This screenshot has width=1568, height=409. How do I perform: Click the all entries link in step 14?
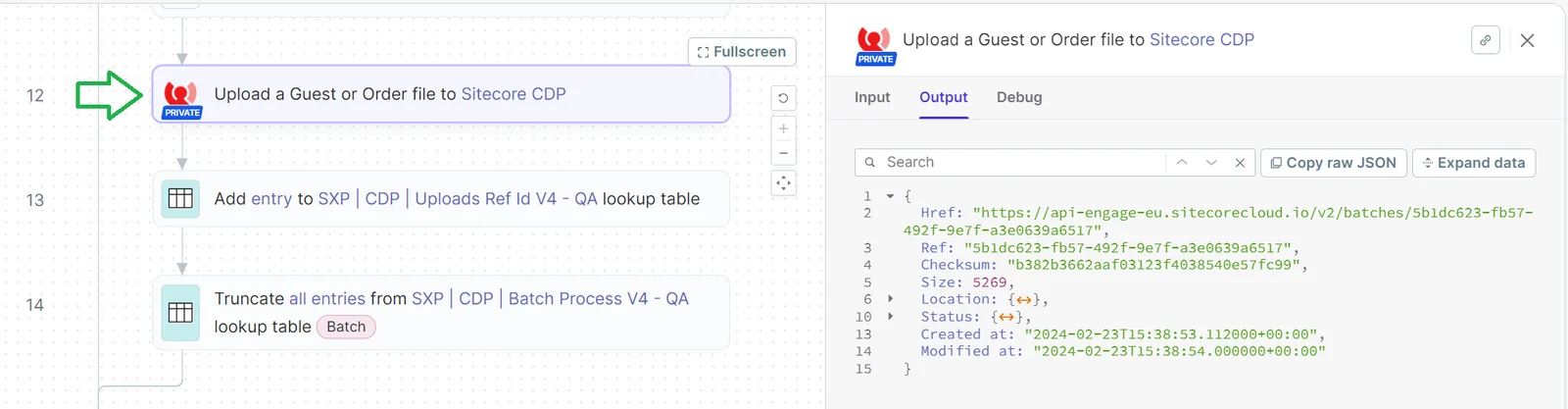click(x=327, y=298)
